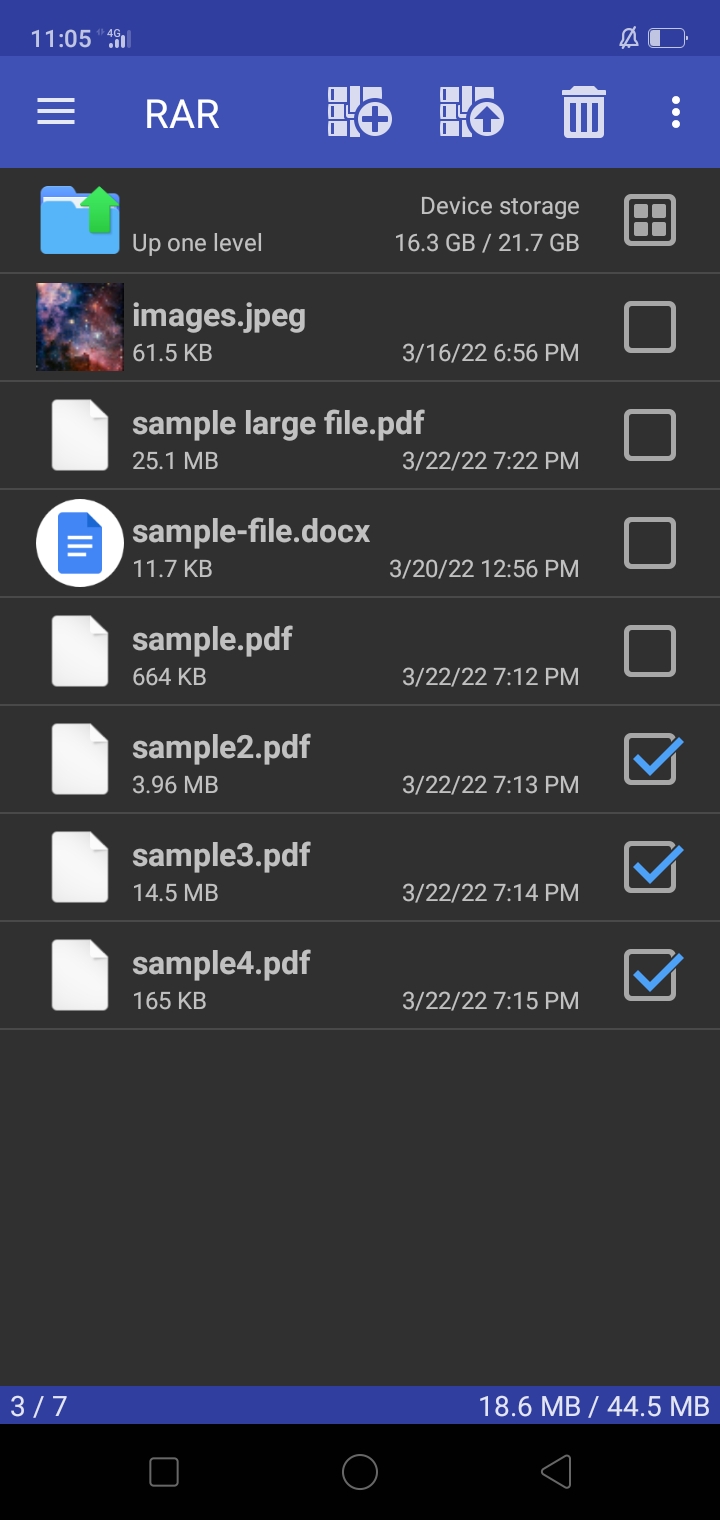720x1520 pixels.
Task: Open the images.jpeg thumbnail
Action: [x=79, y=327]
